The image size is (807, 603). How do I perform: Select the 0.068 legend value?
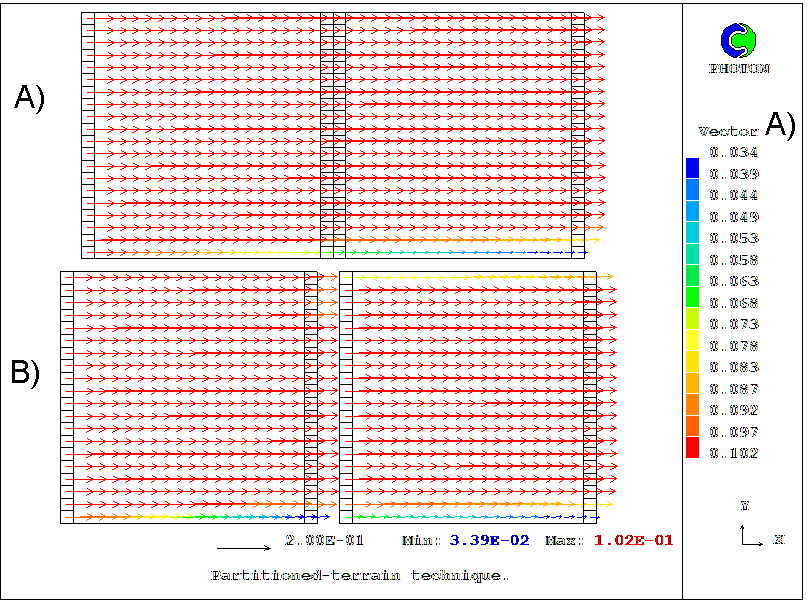click(x=733, y=303)
